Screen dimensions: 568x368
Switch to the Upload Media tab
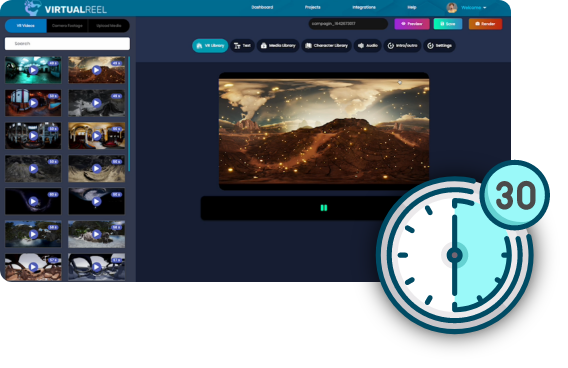(109, 26)
